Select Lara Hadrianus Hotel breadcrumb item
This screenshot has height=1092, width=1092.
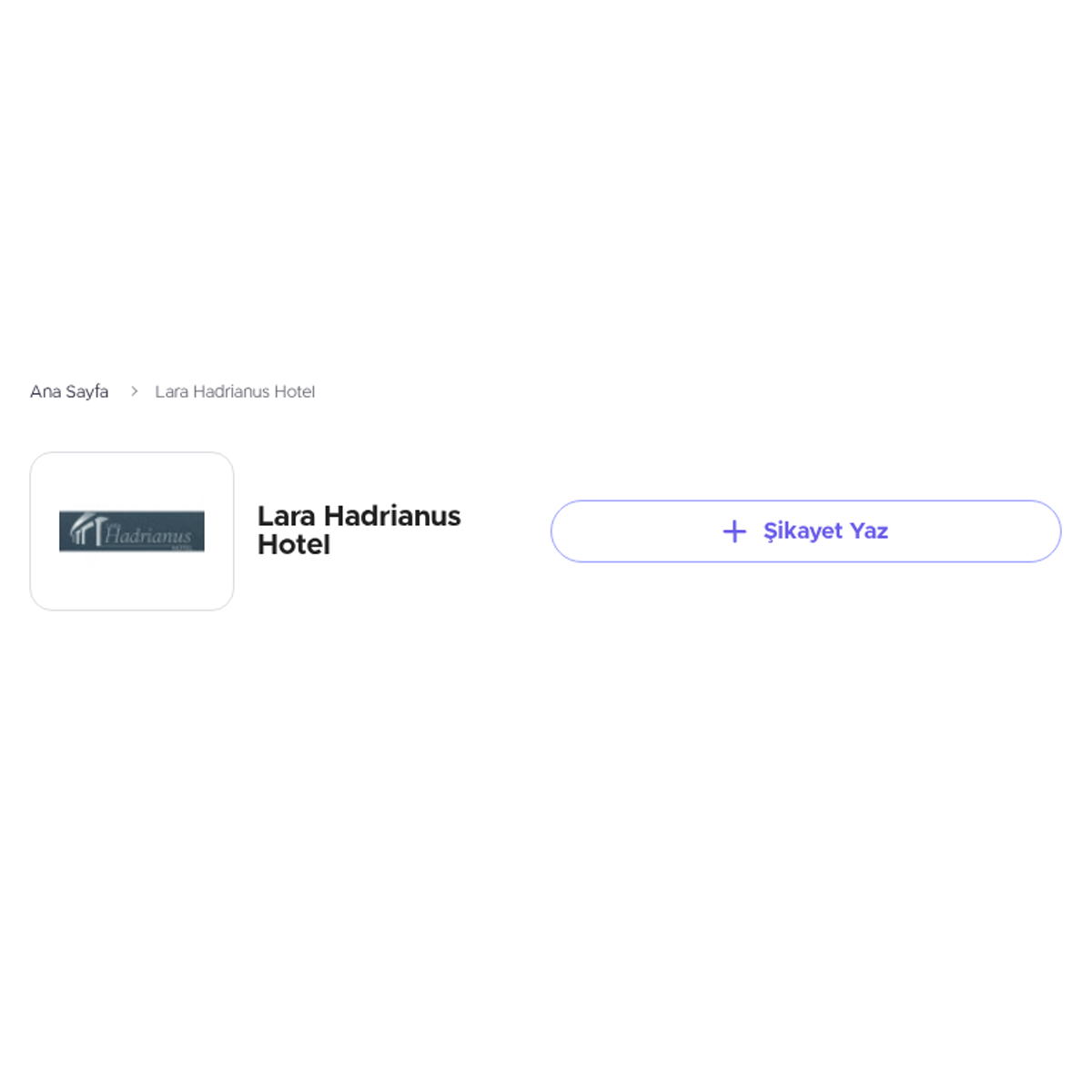coord(235,391)
